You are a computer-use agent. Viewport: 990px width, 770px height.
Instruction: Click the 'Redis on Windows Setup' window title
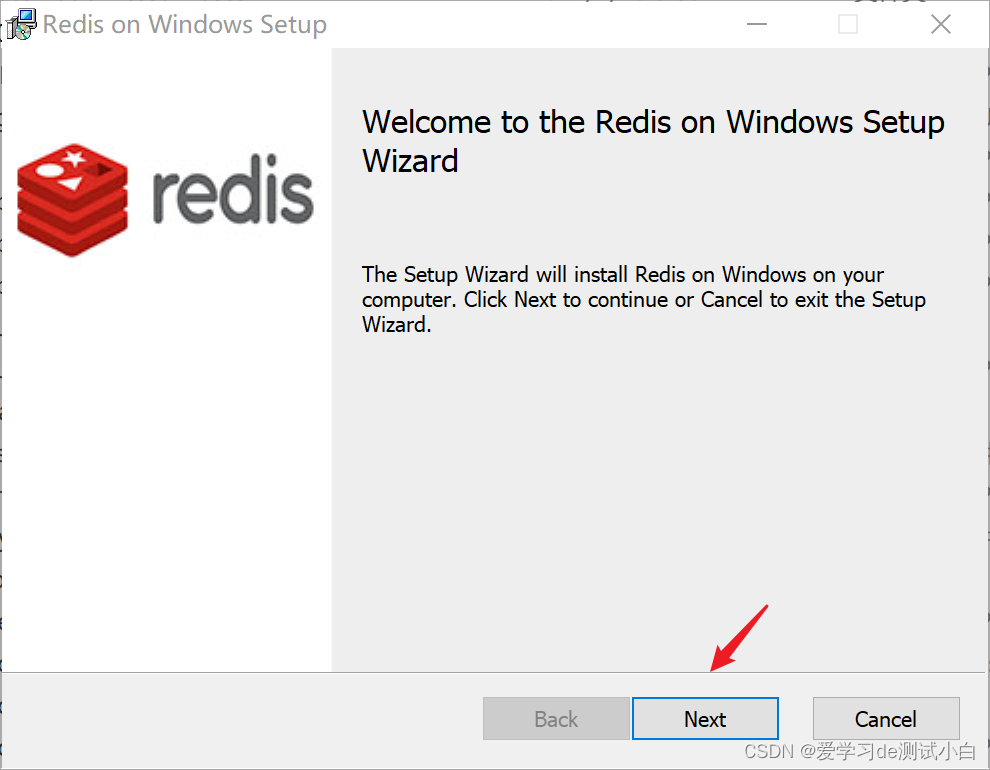click(185, 25)
